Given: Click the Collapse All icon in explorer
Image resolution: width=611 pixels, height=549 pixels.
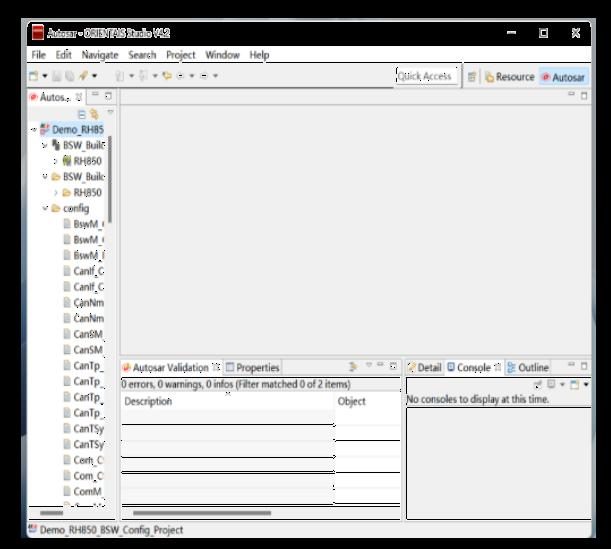Looking at the screenshot, I should 81,114.
